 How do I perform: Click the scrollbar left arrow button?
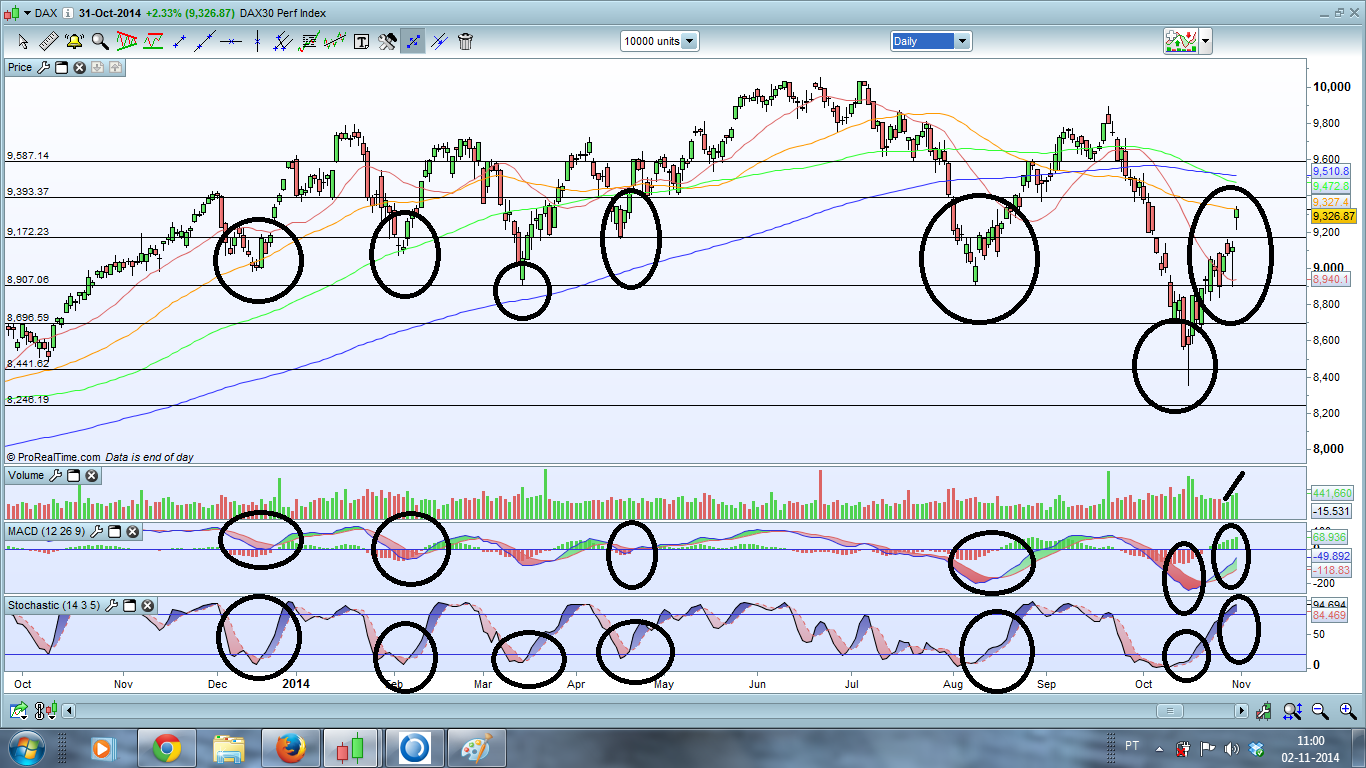pos(69,711)
